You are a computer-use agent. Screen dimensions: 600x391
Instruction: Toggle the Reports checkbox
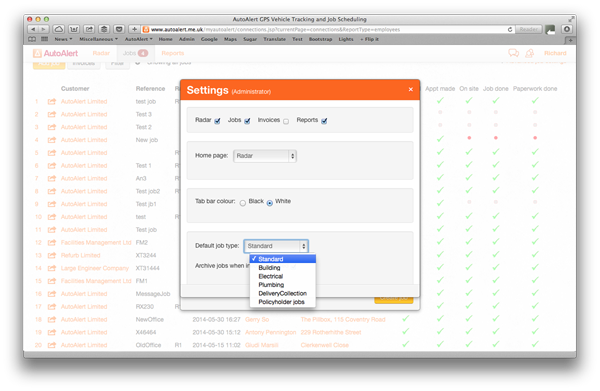coord(324,121)
